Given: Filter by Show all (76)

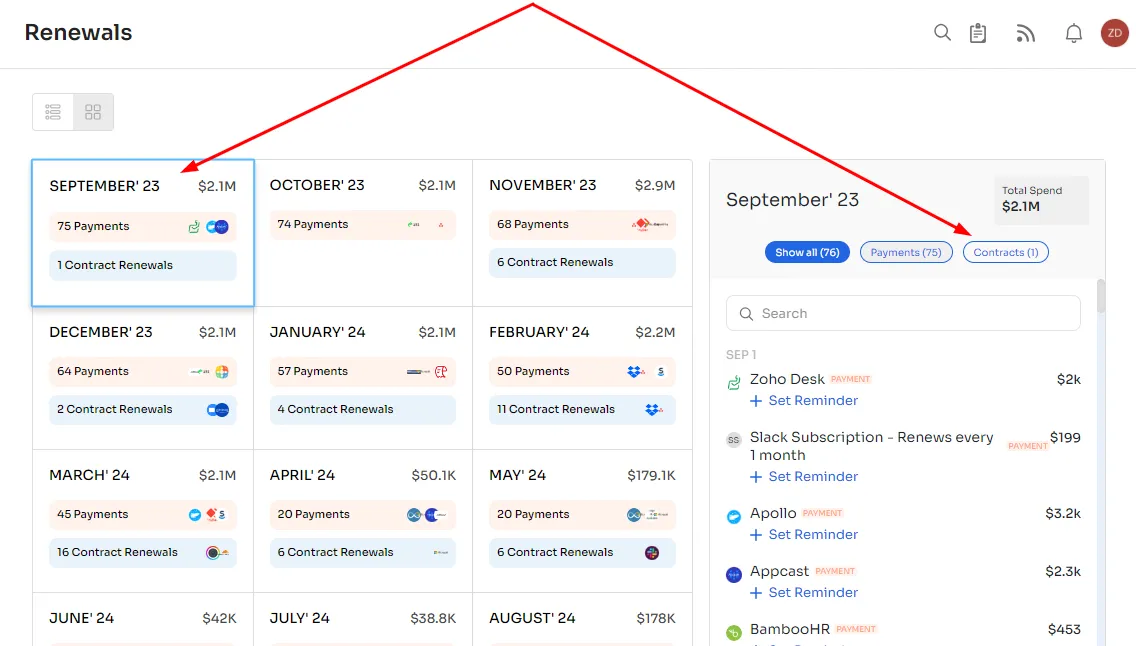Looking at the screenshot, I should (x=807, y=252).
